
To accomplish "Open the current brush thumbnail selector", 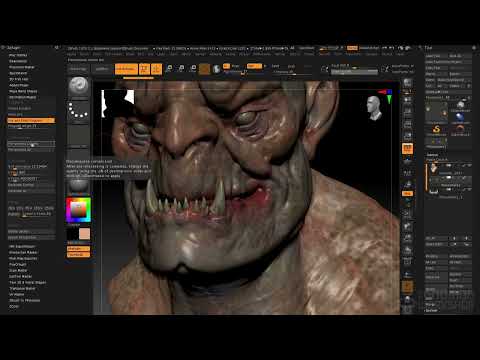I will pos(79,87).
